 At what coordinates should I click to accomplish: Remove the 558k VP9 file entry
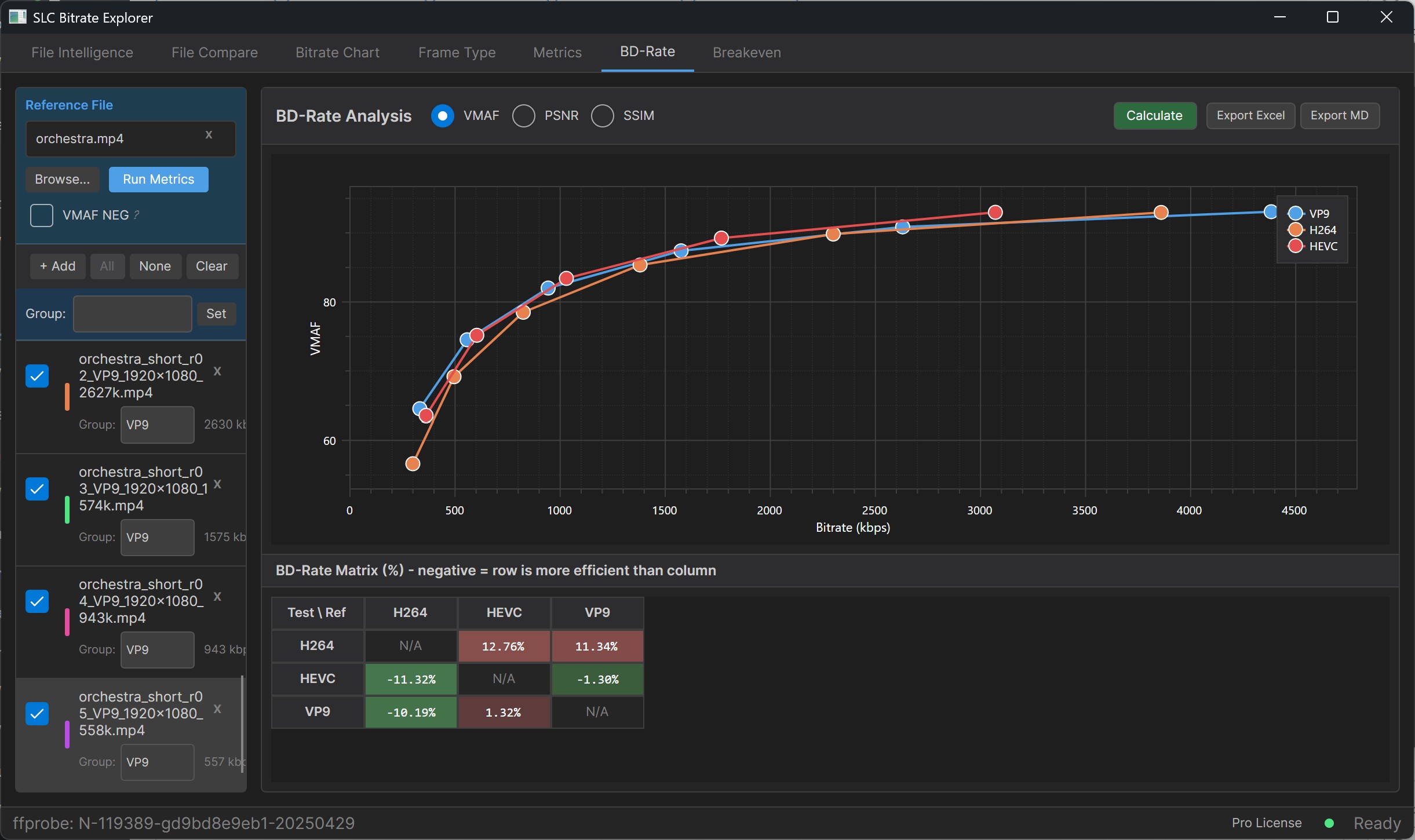coord(217,708)
